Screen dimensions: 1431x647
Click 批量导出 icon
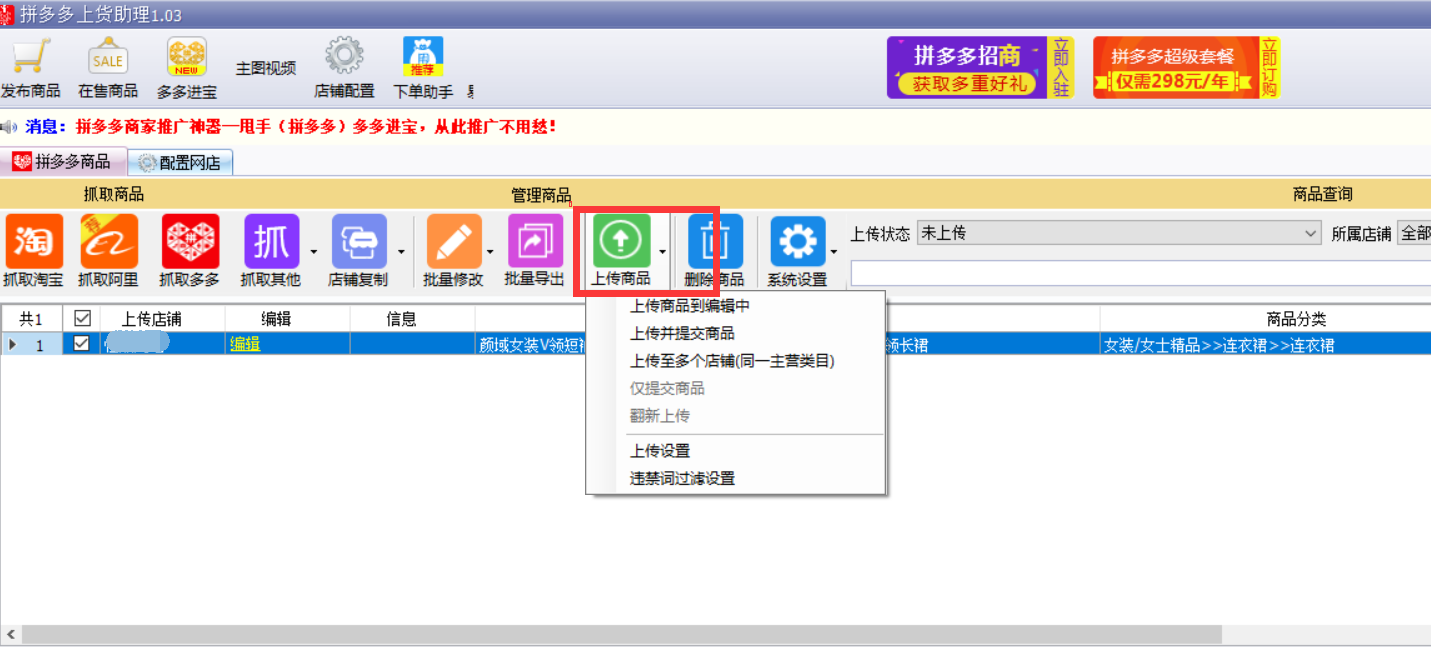pos(536,242)
